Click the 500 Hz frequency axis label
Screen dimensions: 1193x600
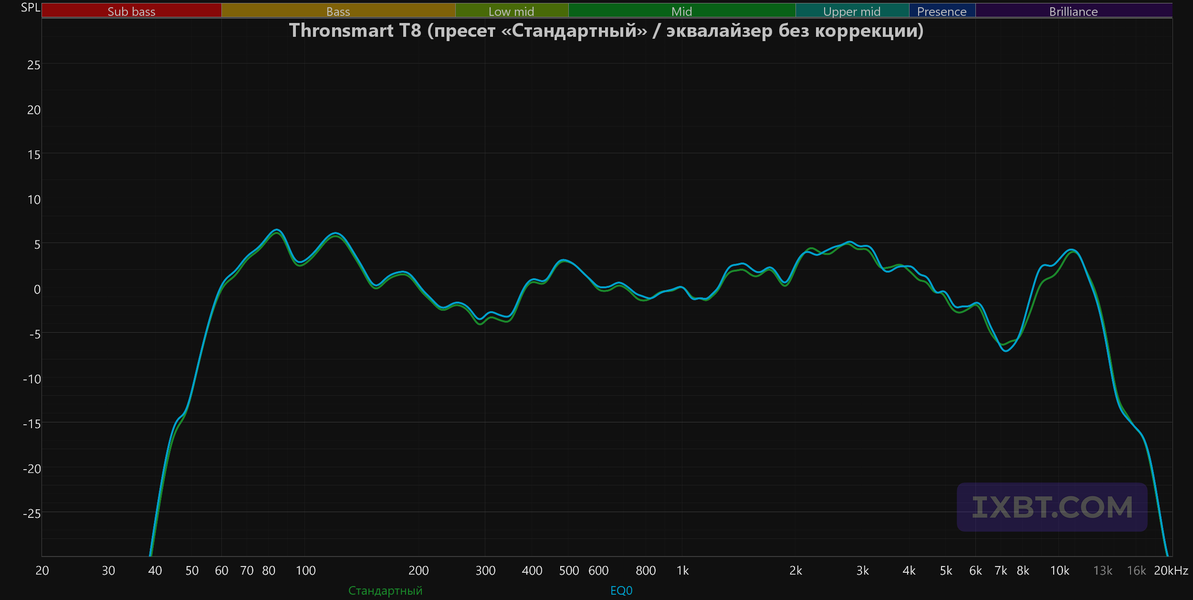click(x=569, y=571)
